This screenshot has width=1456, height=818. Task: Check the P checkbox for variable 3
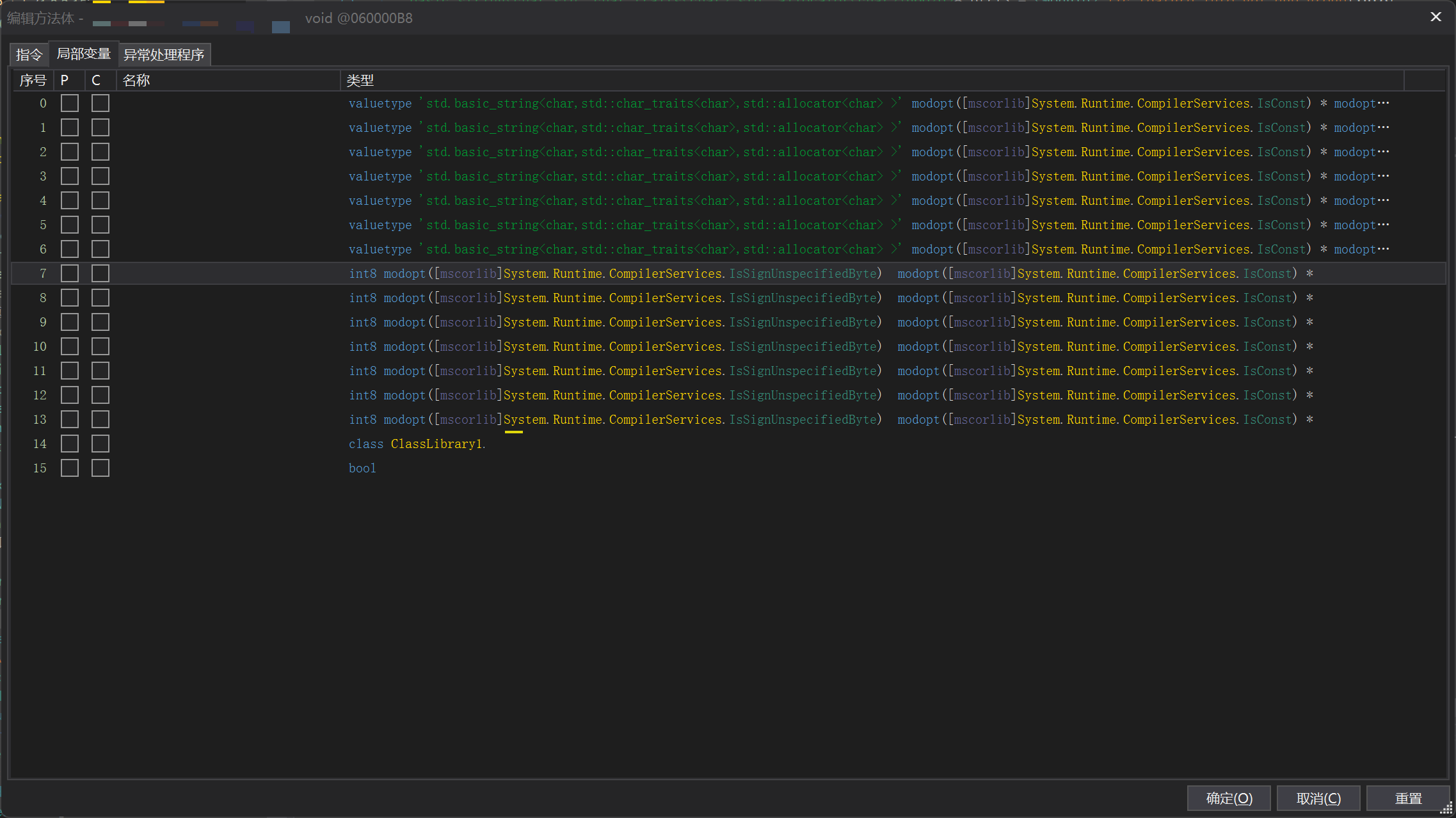click(x=69, y=175)
